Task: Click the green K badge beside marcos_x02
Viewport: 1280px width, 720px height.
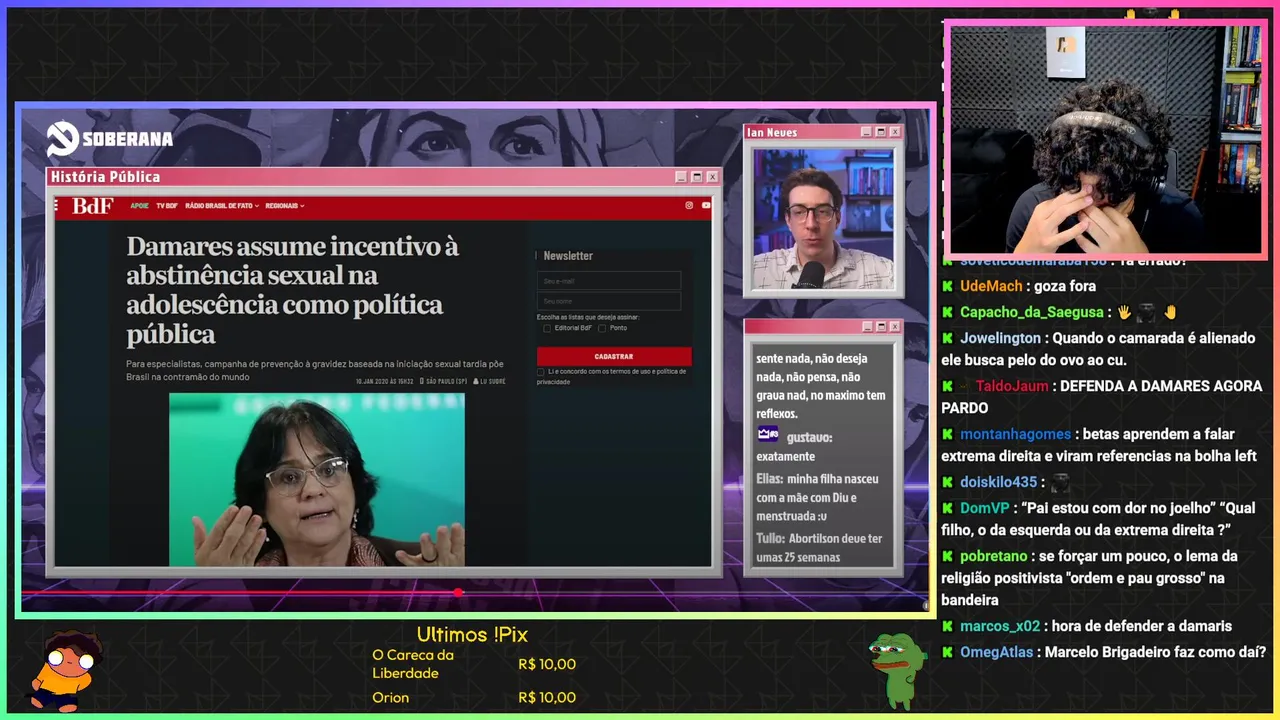Action: [x=947, y=627]
